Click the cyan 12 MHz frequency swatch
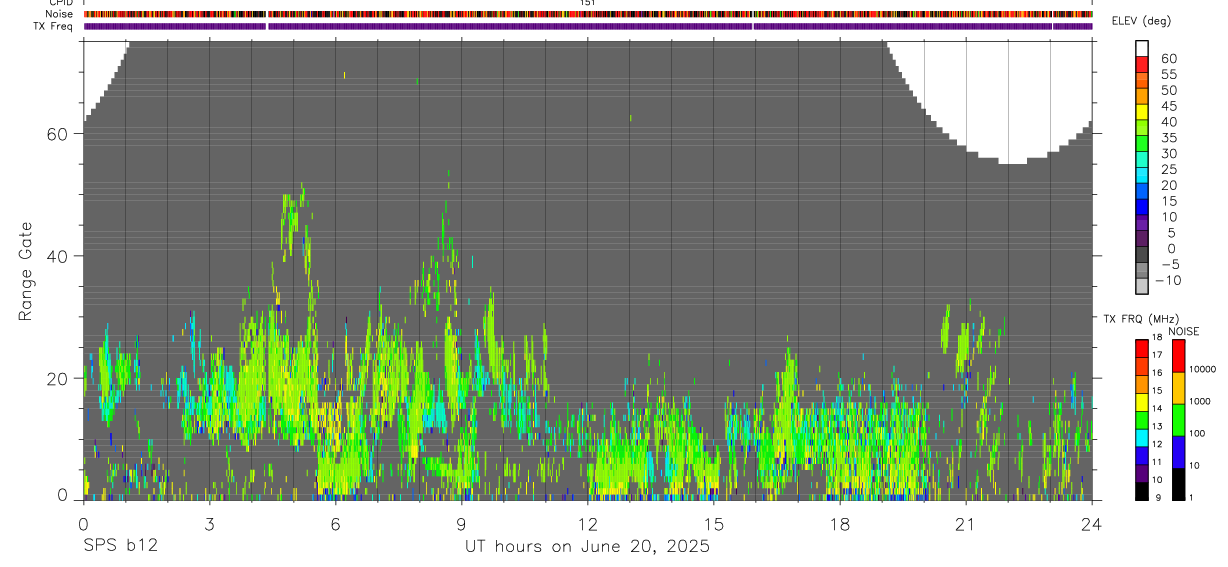The width and height of the screenshot is (1228, 567). click(x=1142, y=438)
